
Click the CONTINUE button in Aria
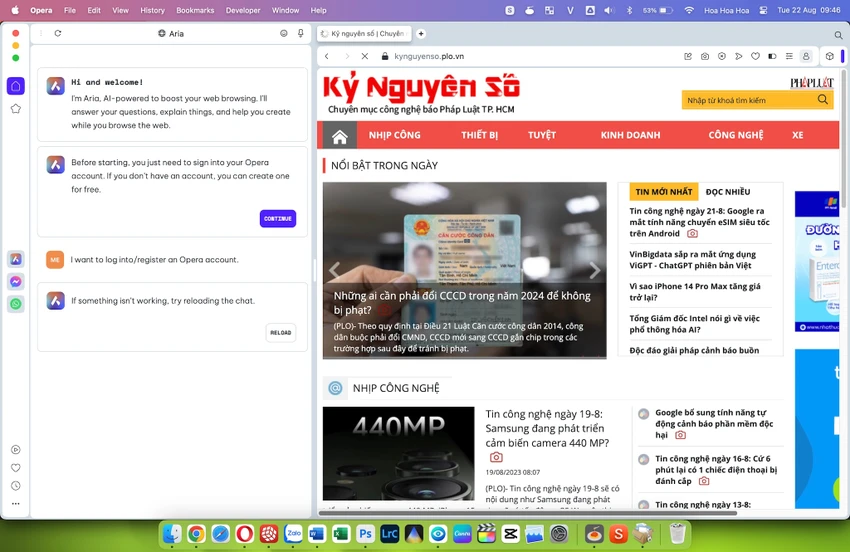point(278,219)
